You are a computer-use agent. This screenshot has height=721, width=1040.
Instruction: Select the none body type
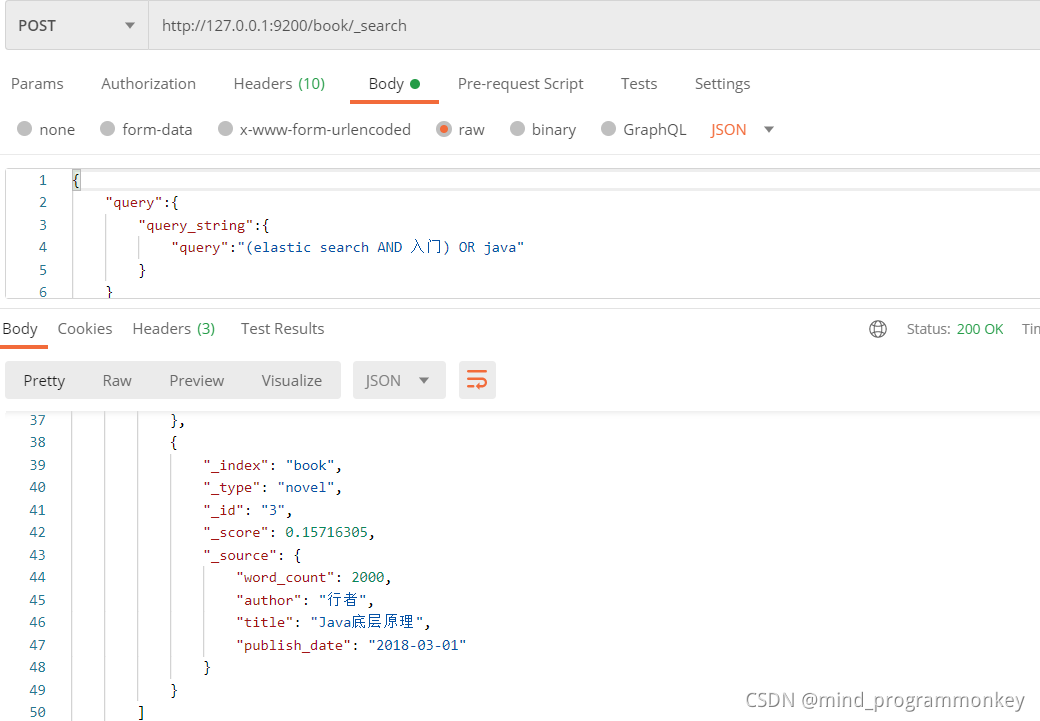[46, 129]
